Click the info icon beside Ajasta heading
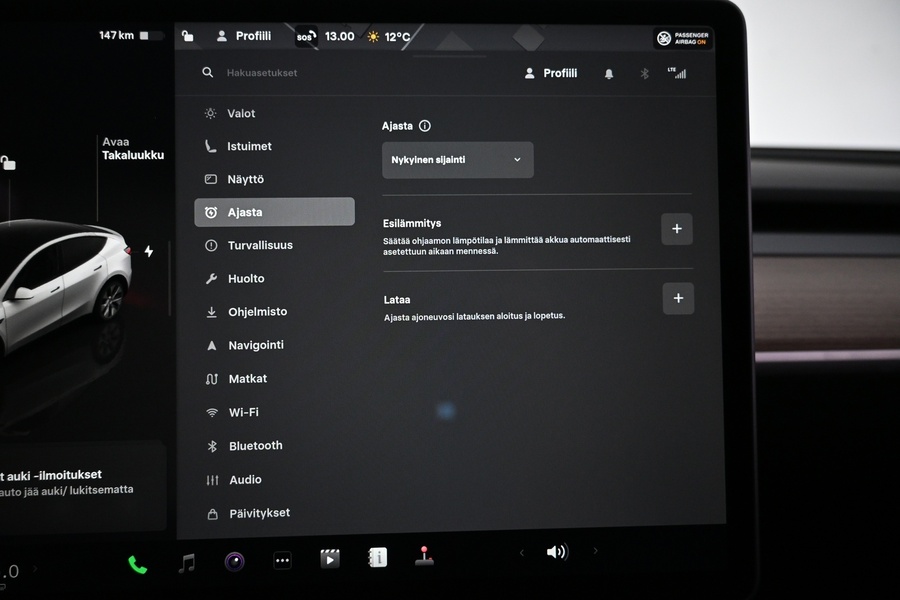The height and width of the screenshot is (600, 900). tap(425, 126)
